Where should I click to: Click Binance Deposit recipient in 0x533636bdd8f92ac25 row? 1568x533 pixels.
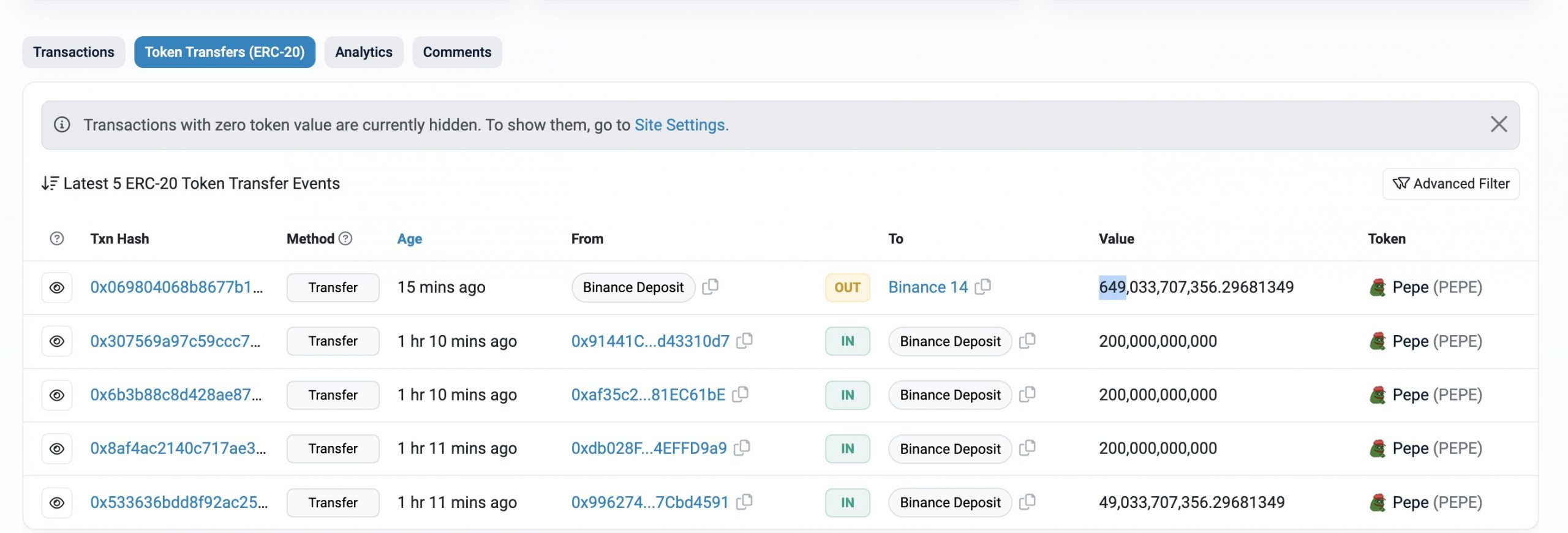(951, 502)
